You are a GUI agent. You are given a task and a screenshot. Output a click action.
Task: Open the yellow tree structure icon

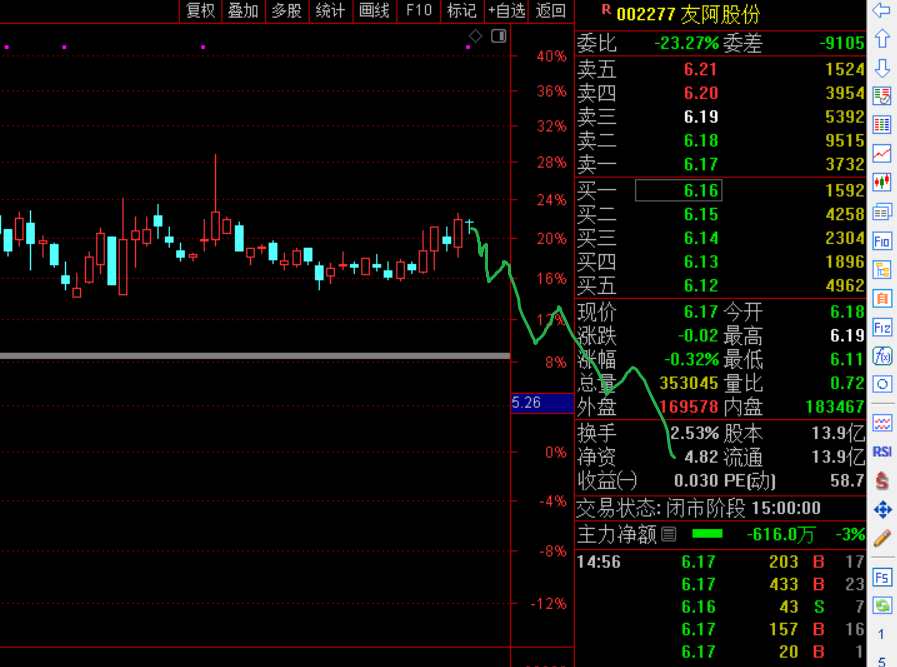click(x=882, y=270)
